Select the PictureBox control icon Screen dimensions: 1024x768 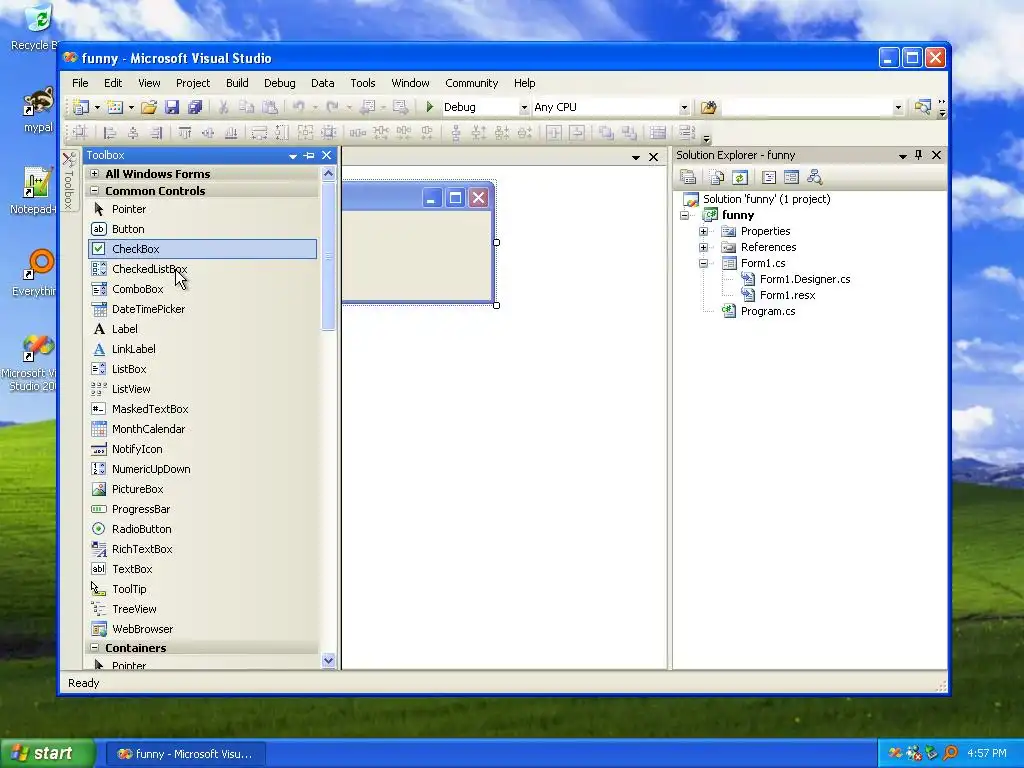coord(99,489)
